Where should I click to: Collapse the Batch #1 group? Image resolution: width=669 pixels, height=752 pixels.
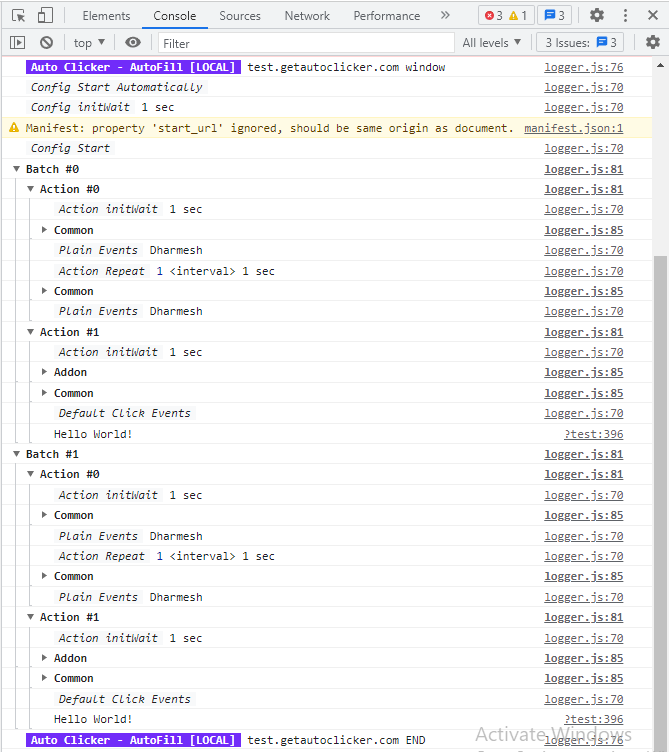(17, 454)
